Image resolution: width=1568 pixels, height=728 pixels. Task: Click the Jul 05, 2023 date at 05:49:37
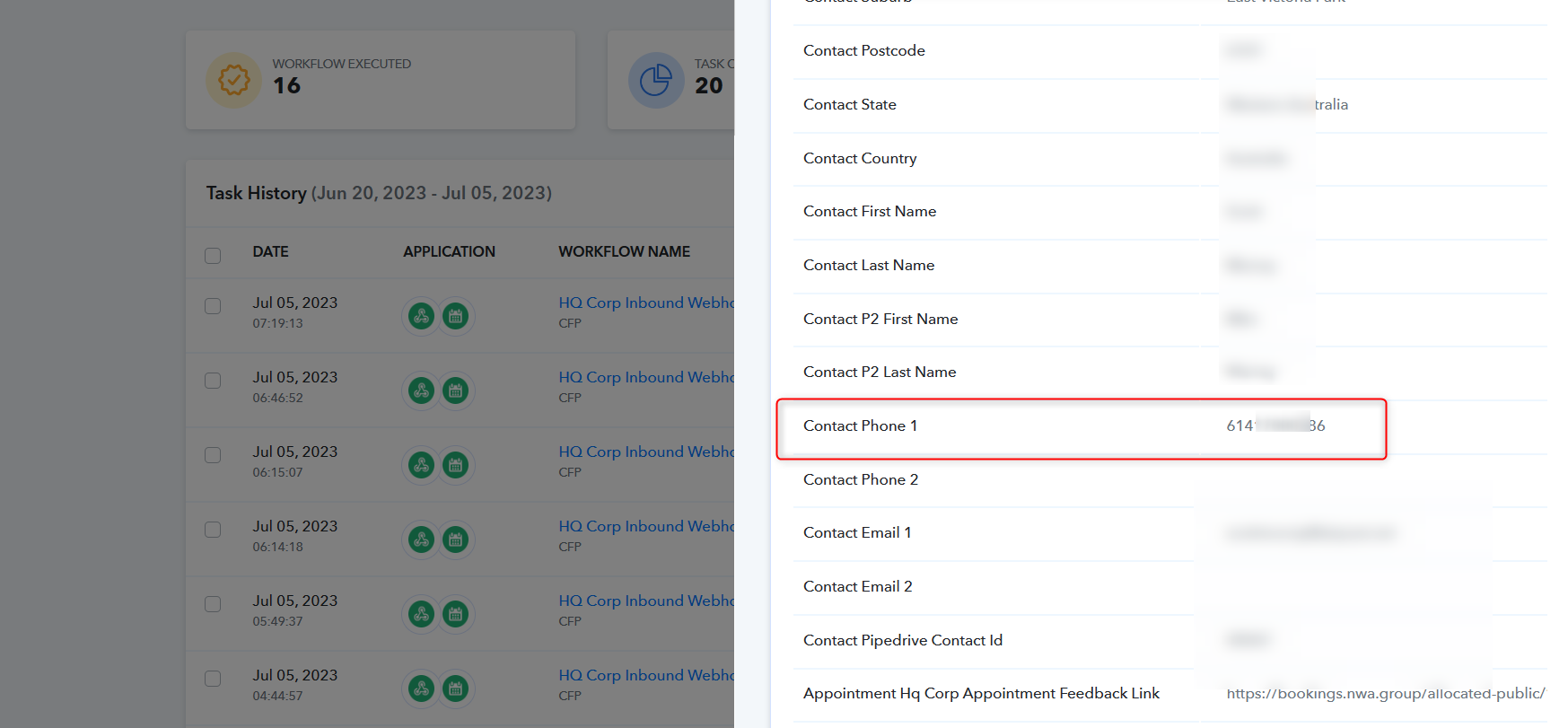pyautogui.click(x=295, y=601)
